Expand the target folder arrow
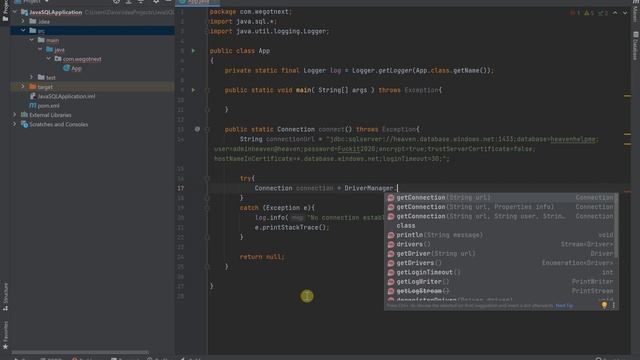The height and width of the screenshot is (360, 640). [23, 87]
